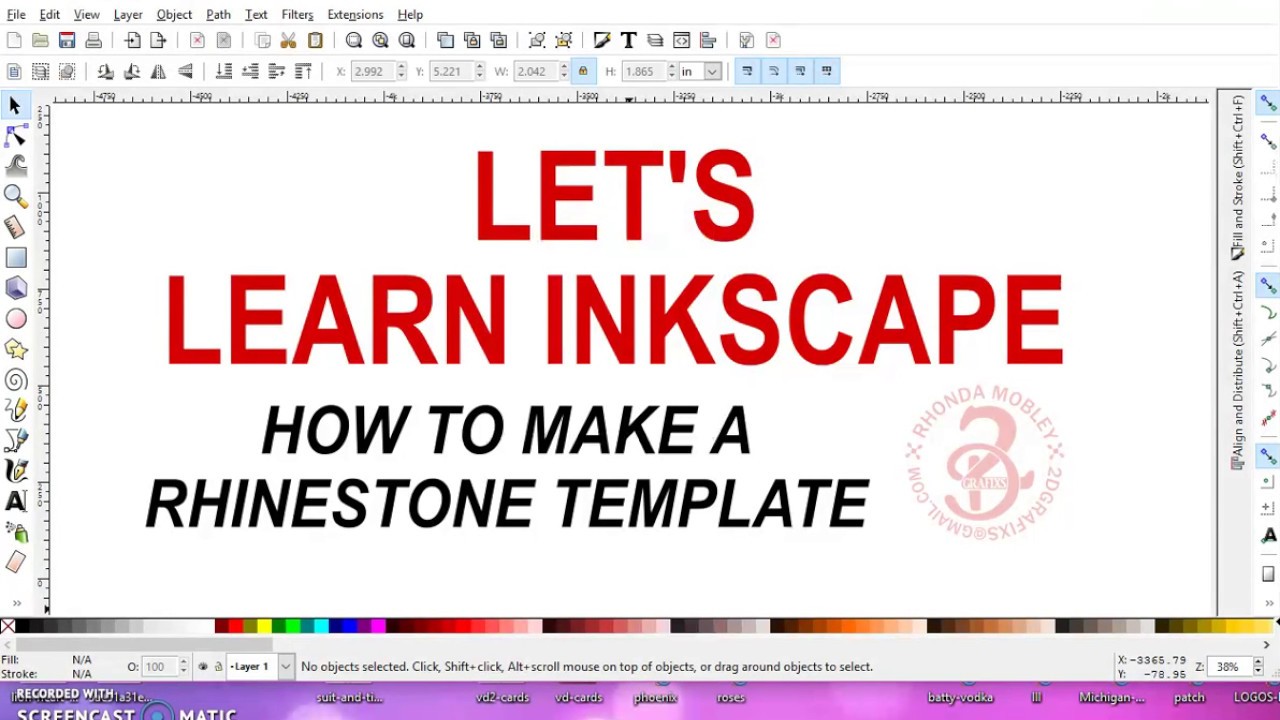The height and width of the screenshot is (720, 1280).
Task: Open the XML editor icon
Action: pos(681,40)
